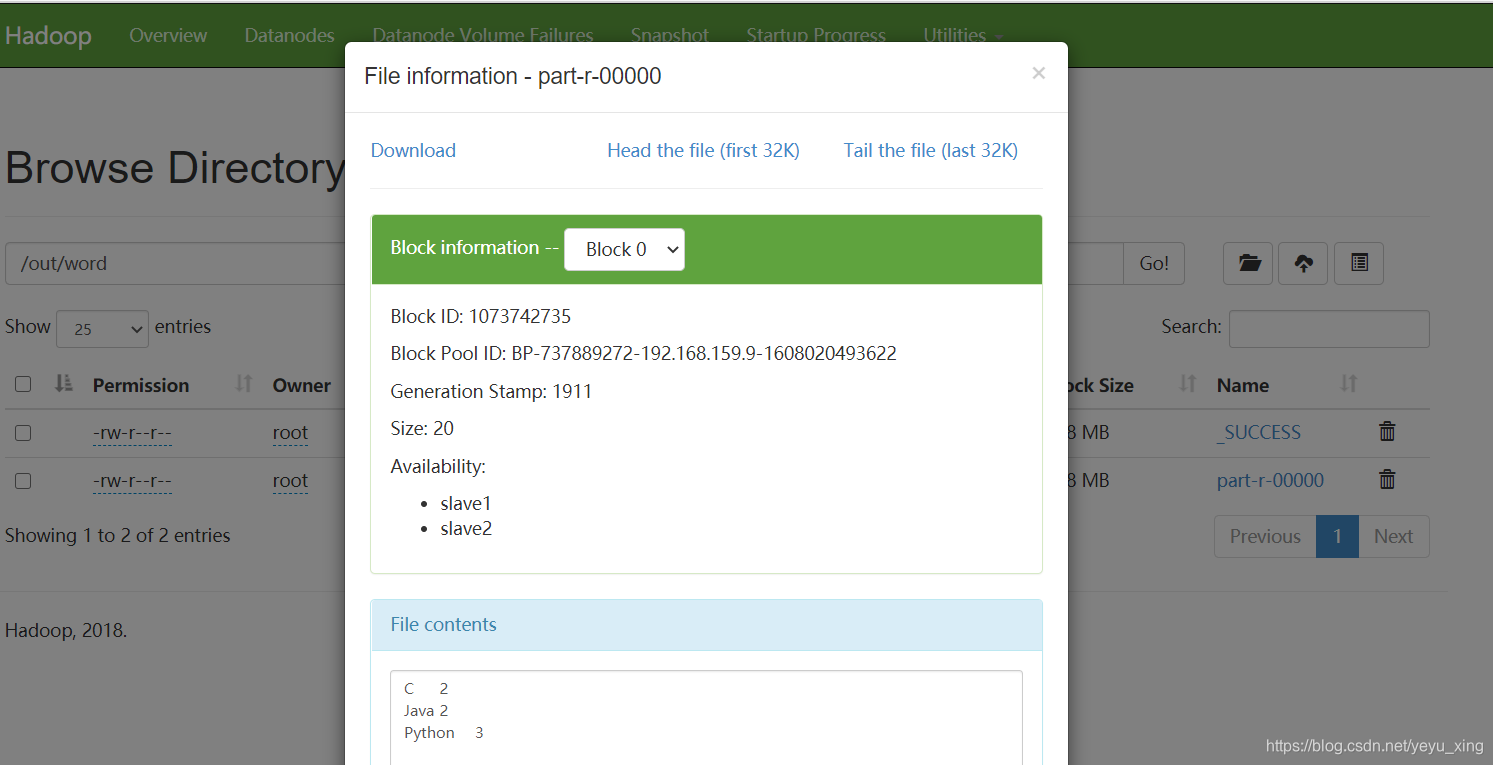Download the part-r-00000 file
Viewport: 1493px width, 765px height.
click(413, 150)
